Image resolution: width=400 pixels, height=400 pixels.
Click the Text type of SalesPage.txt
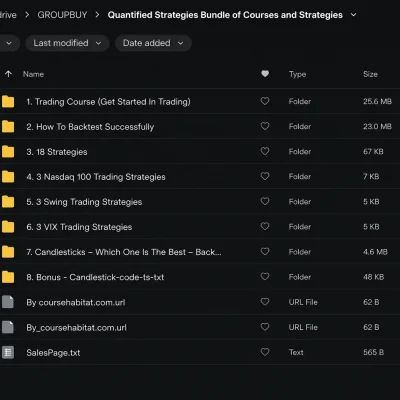click(296, 352)
